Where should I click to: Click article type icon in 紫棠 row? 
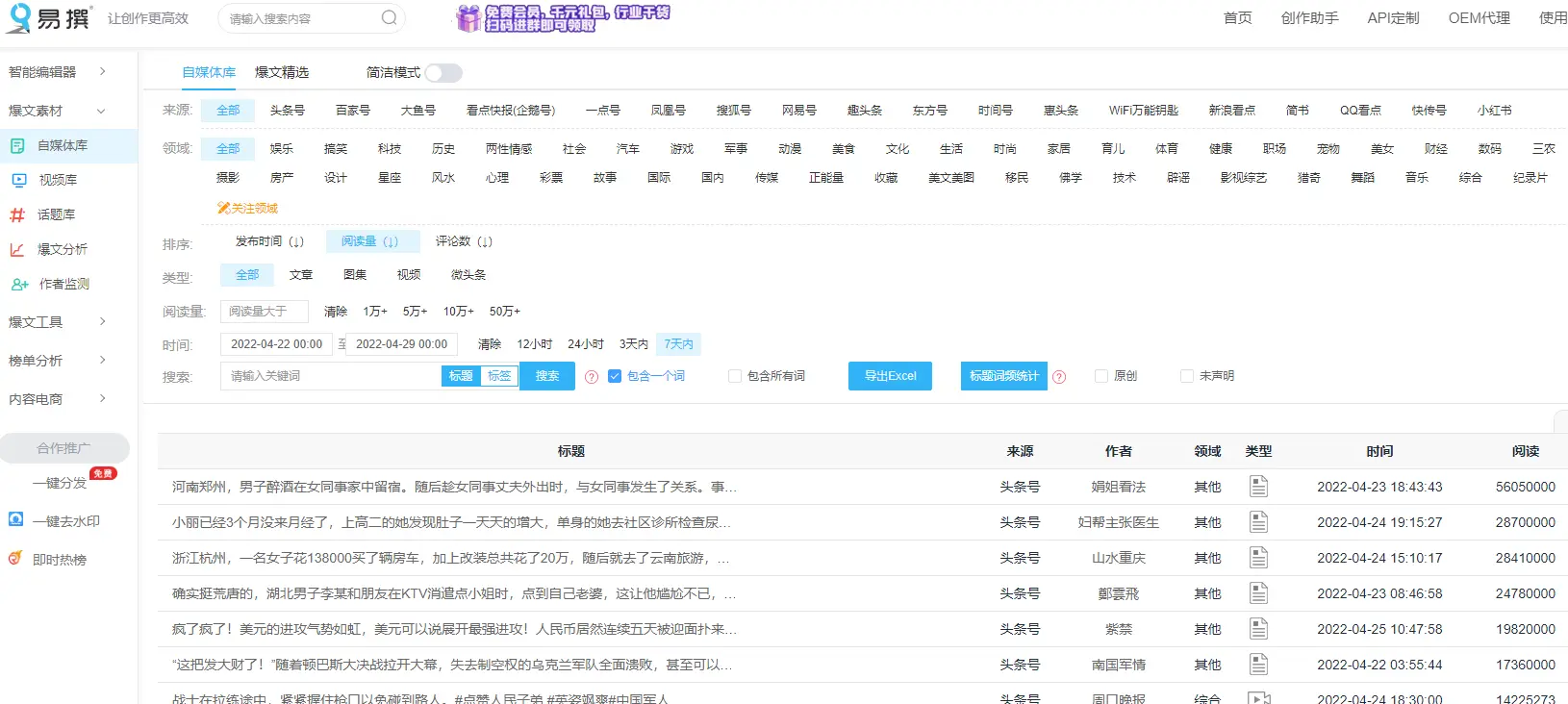tap(1258, 629)
